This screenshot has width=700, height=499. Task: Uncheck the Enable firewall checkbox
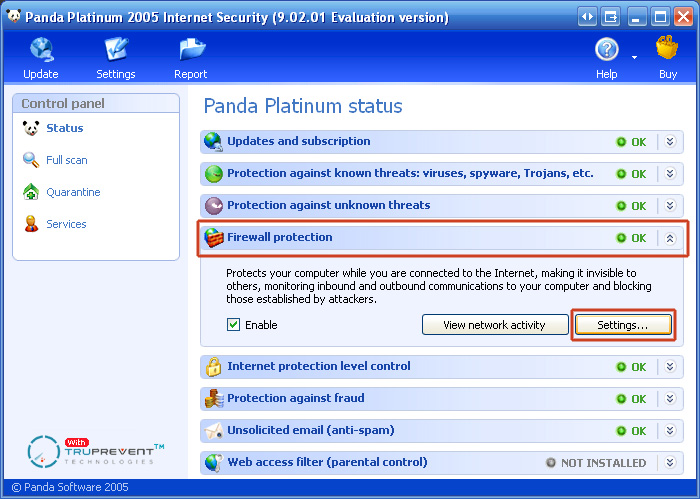233,324
